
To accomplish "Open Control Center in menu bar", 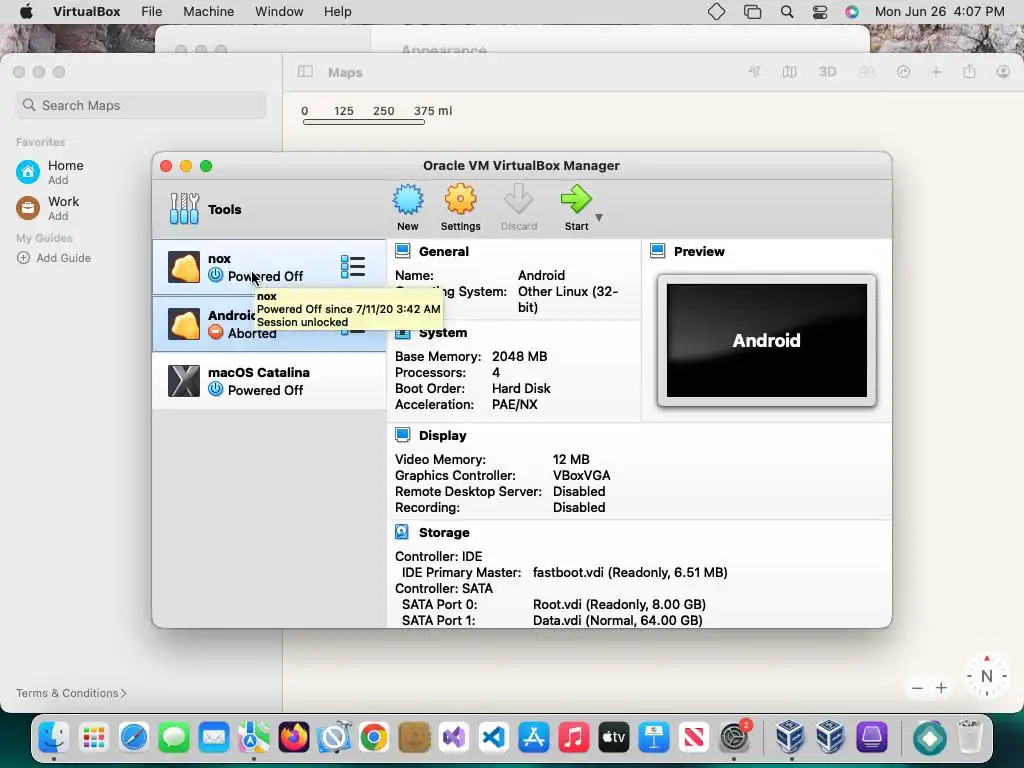I will pyautogui.click(x=820, y=12).
